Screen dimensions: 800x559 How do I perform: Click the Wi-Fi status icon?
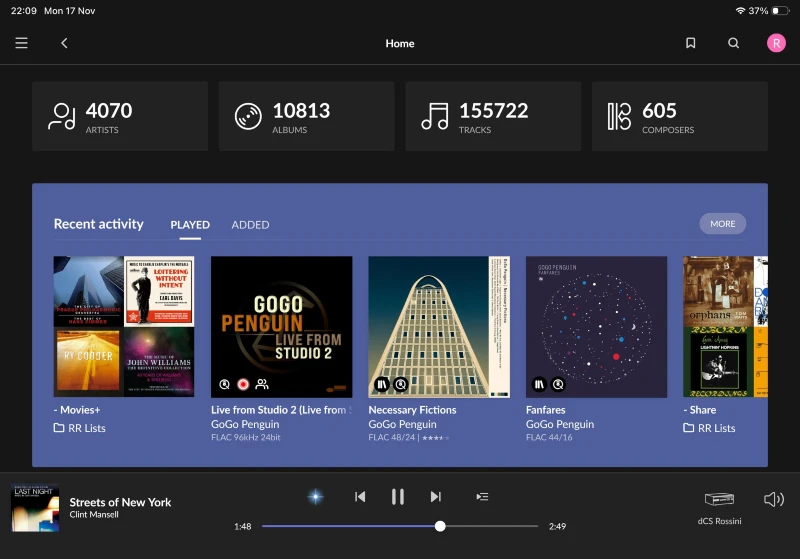coord(740,11)
